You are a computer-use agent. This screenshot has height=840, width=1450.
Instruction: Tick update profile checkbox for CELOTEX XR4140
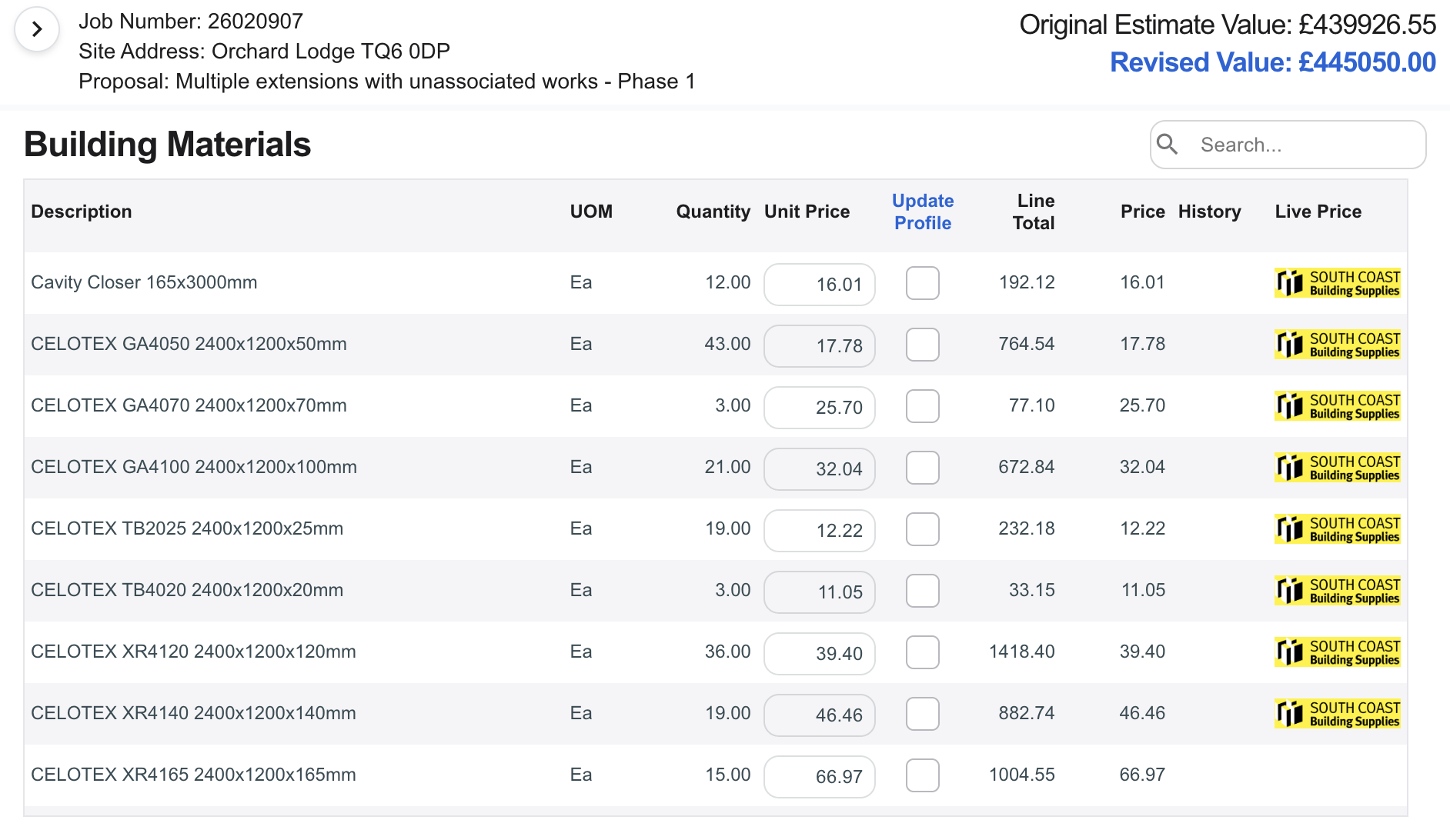point(923,714)
